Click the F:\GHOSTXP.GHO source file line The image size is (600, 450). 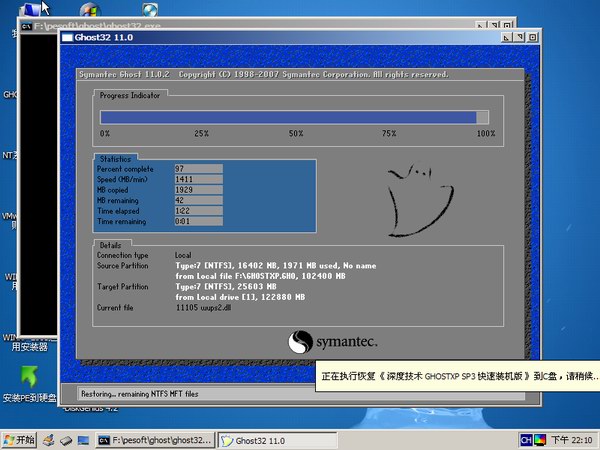pyautogui.click(x=260, y=276)
